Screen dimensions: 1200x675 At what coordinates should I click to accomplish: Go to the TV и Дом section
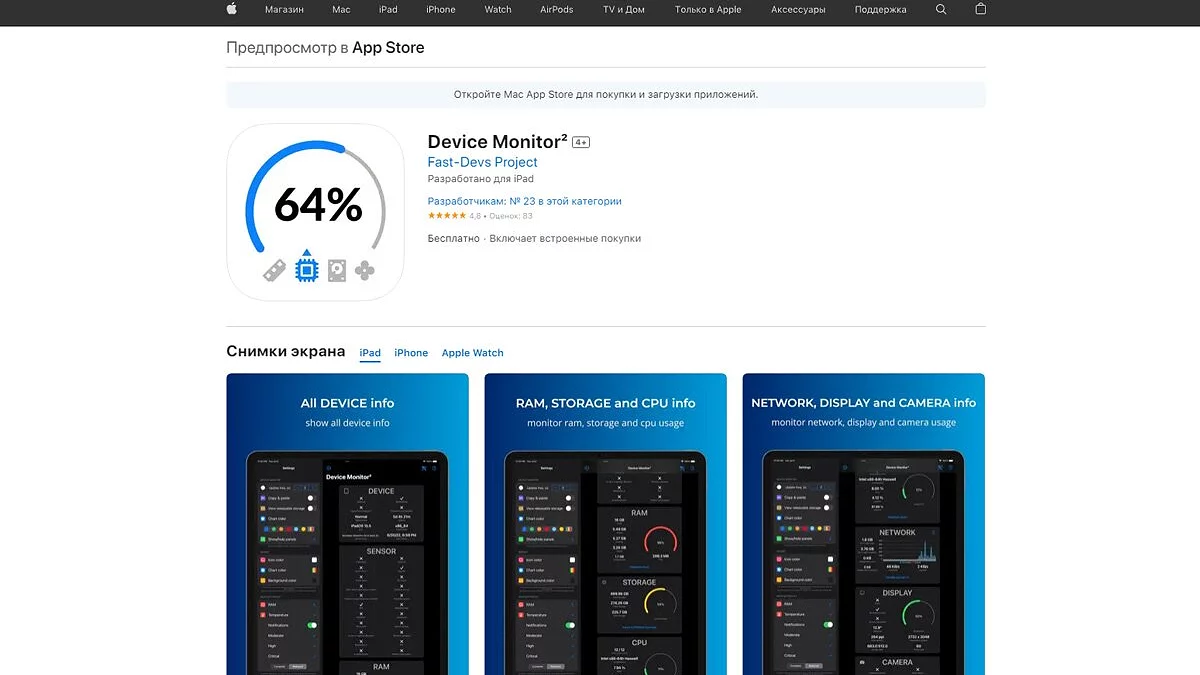pos(623,10)
